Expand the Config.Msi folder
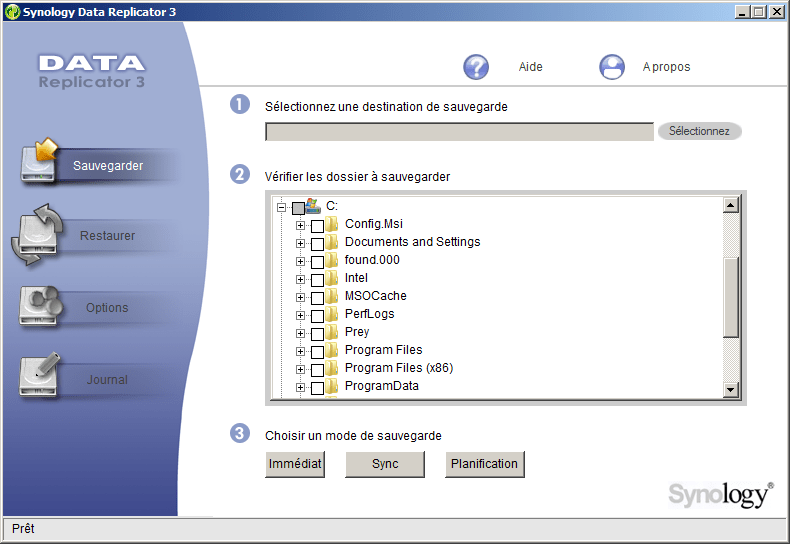Image resolution: width=790 pixels, height=544 pixels. pos(300,225)
